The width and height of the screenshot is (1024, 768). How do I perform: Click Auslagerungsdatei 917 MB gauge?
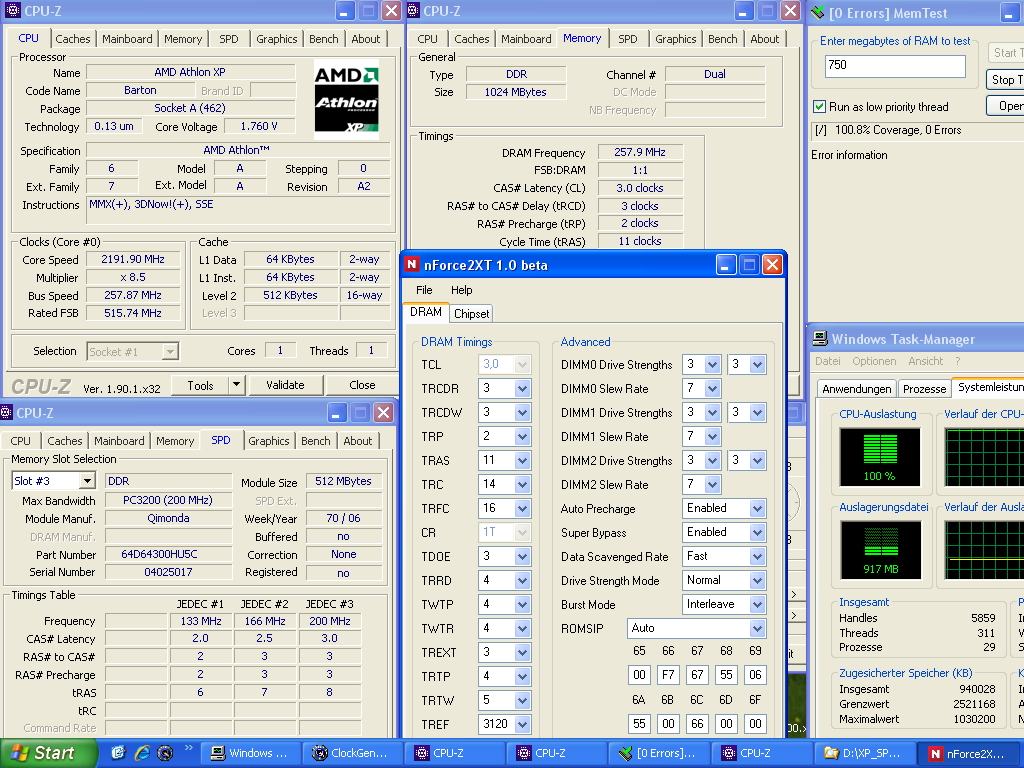click(880, 550)
